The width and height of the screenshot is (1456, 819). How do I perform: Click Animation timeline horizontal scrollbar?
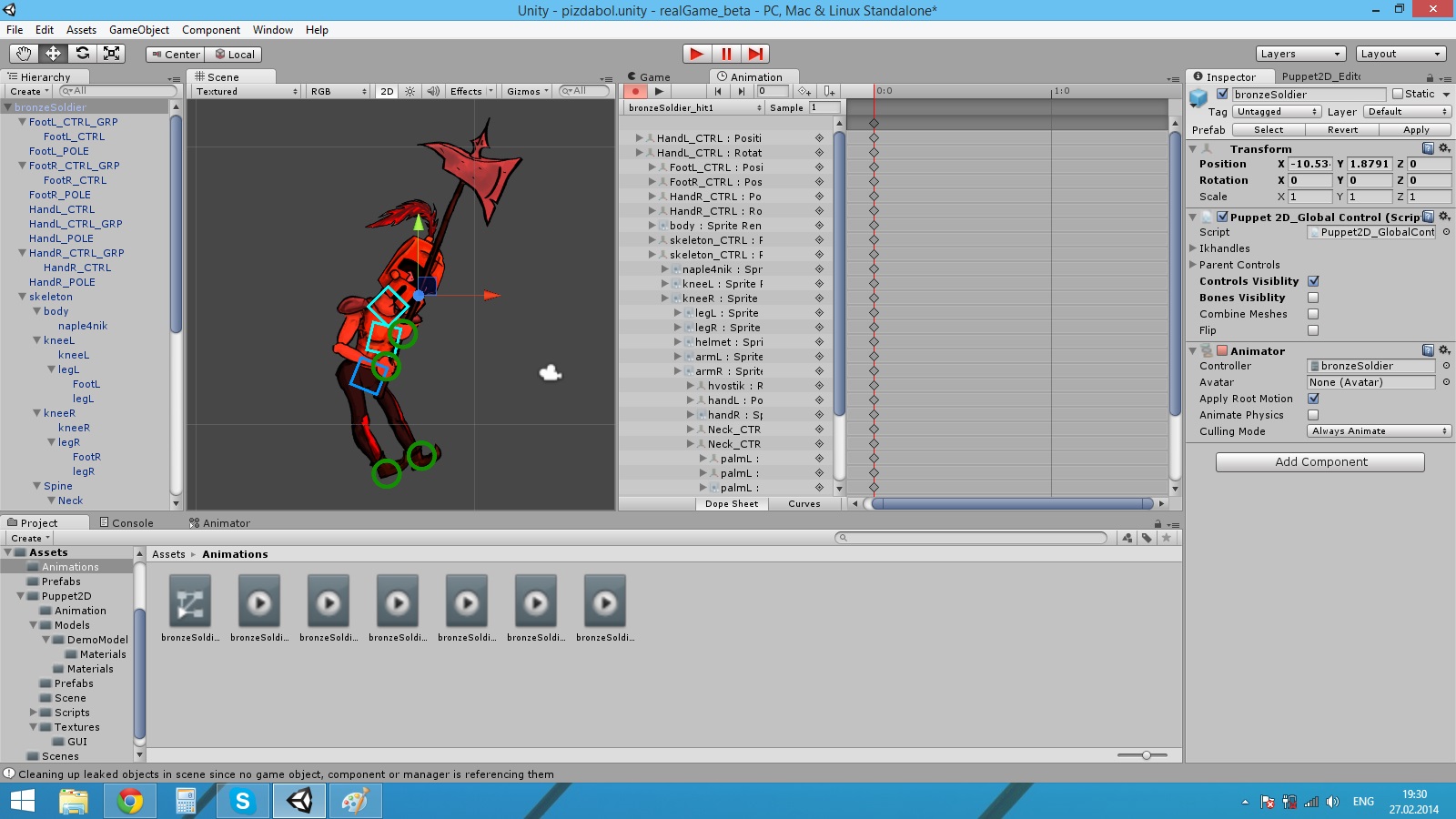[1013, 503]
